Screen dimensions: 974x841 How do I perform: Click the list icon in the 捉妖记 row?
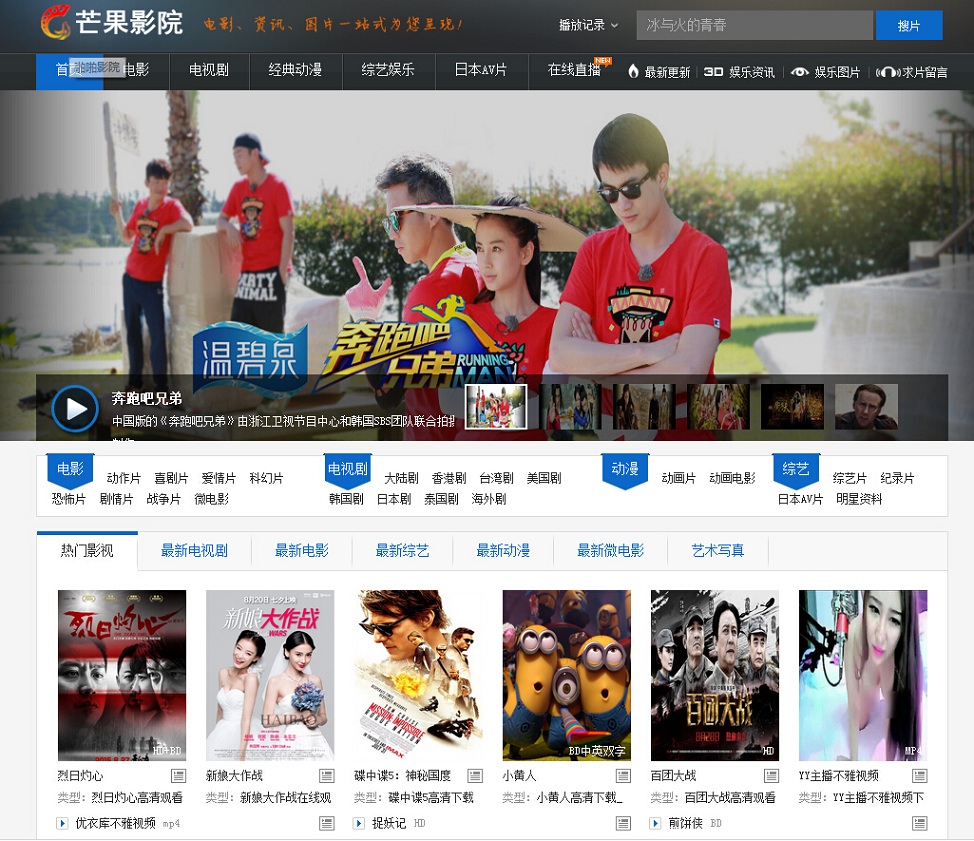click(x=623, y=824)
